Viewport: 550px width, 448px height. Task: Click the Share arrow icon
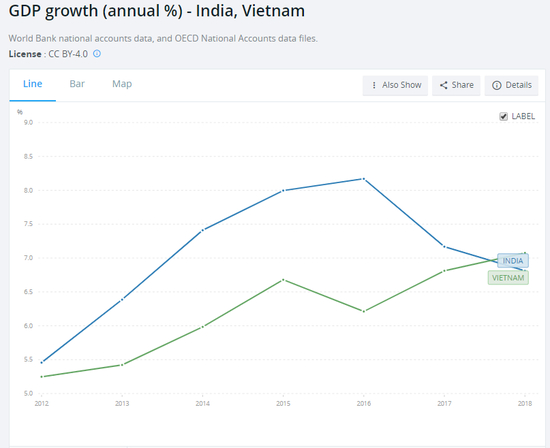[x=444, y=85]
